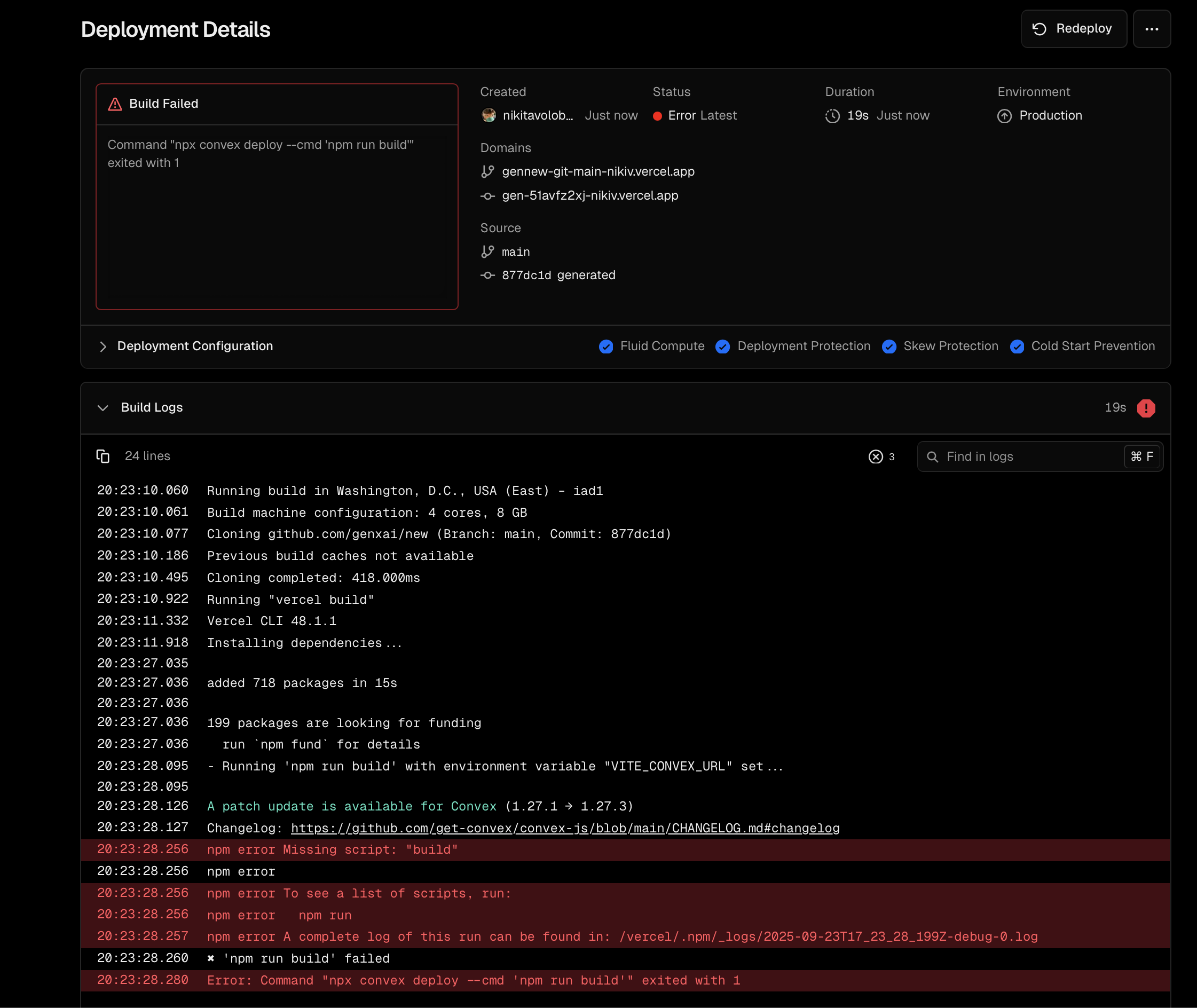Click the '199 packages are looking for funding' line

coord(625,723)
